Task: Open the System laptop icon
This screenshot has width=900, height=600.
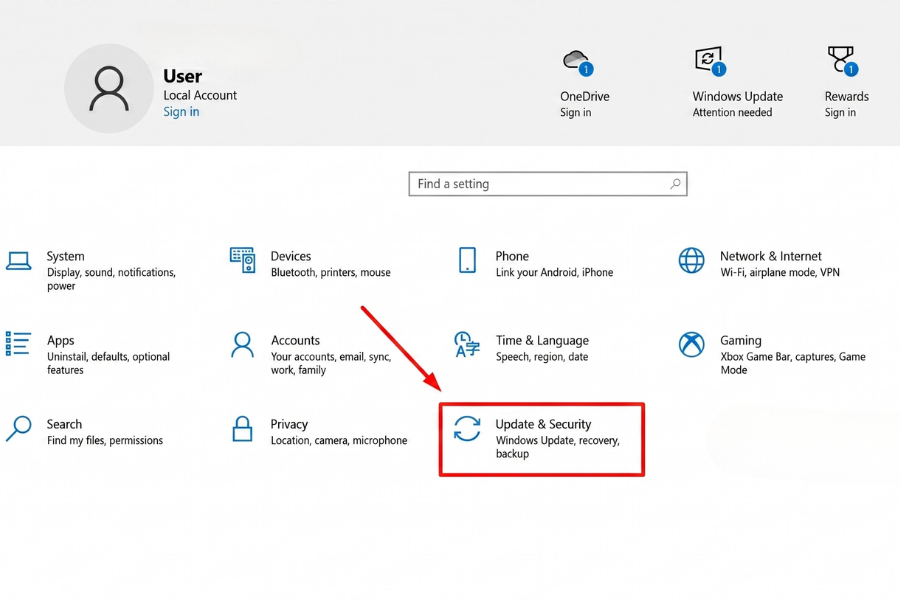Action: 18,261
